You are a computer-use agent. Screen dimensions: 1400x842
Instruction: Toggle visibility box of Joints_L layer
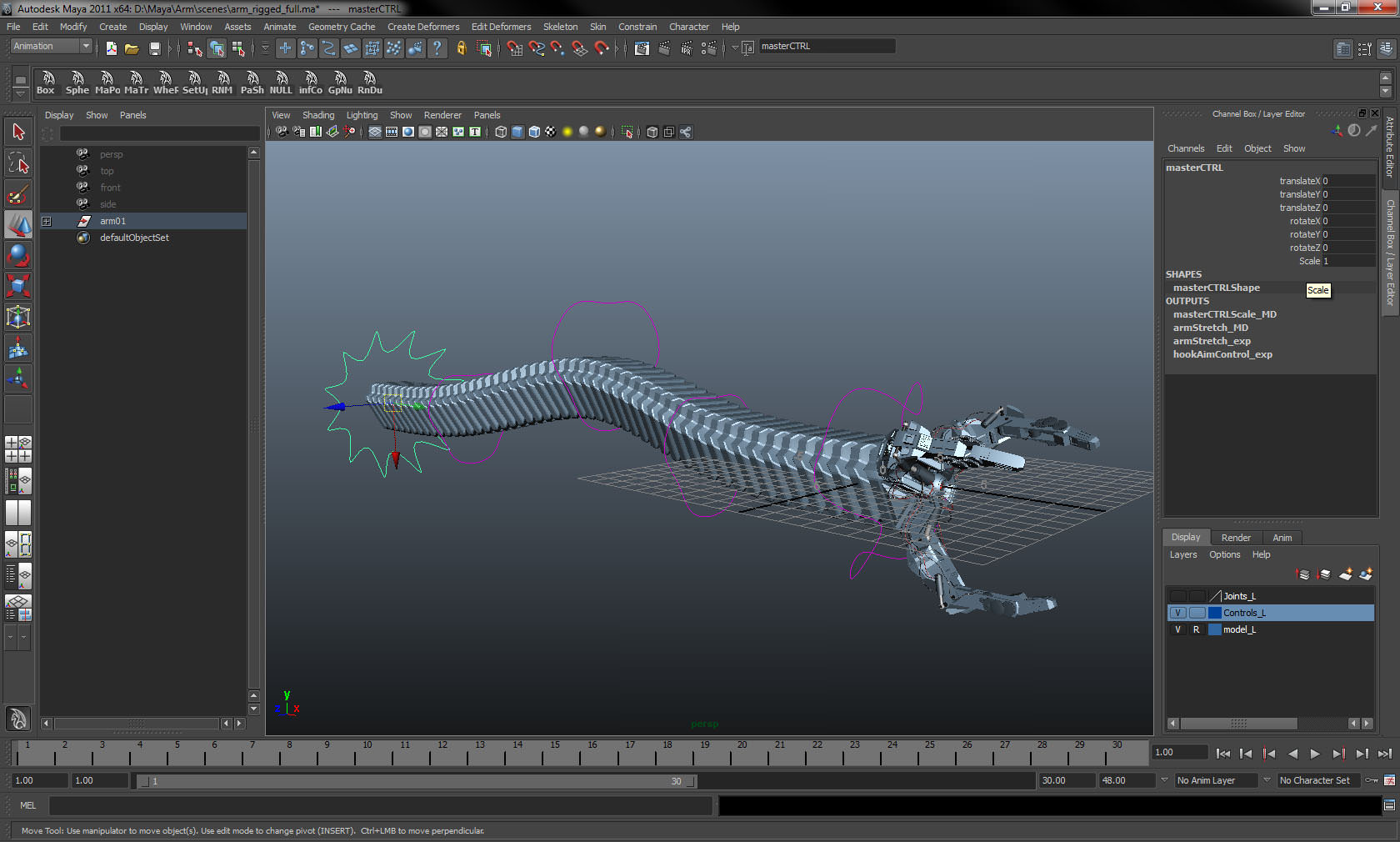[1177, 596]
